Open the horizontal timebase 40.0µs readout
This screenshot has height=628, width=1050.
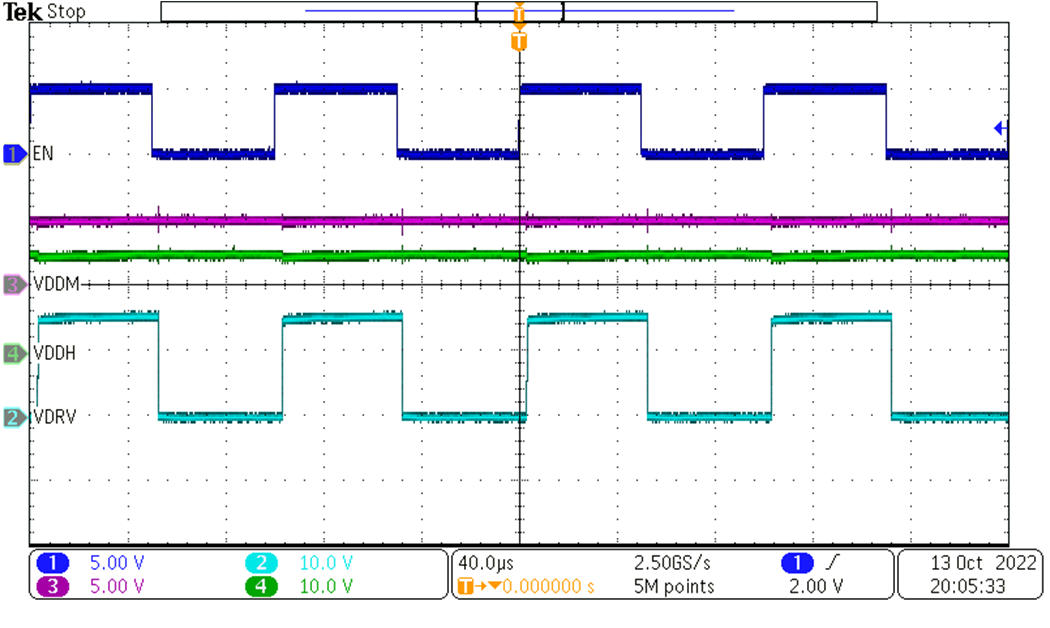[x=484, y=563]
